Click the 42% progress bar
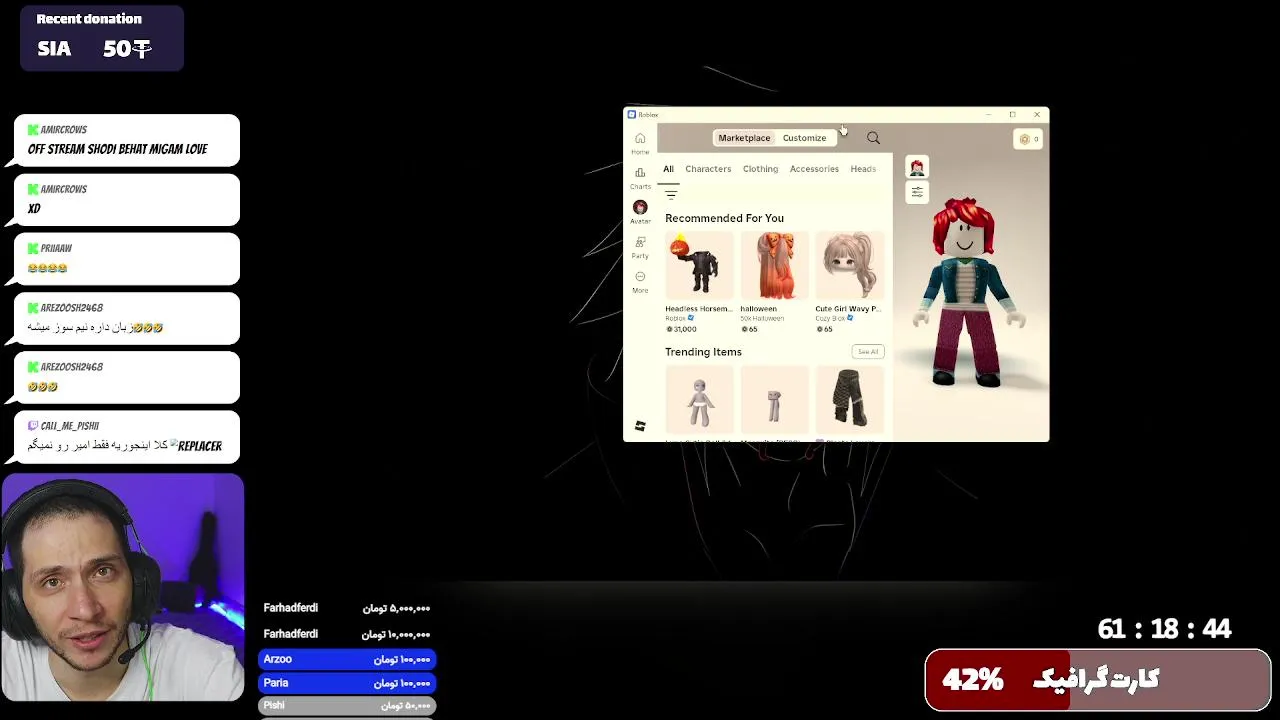The image size is (1280, 720). pyautogui.click(x=1098, y=680)
